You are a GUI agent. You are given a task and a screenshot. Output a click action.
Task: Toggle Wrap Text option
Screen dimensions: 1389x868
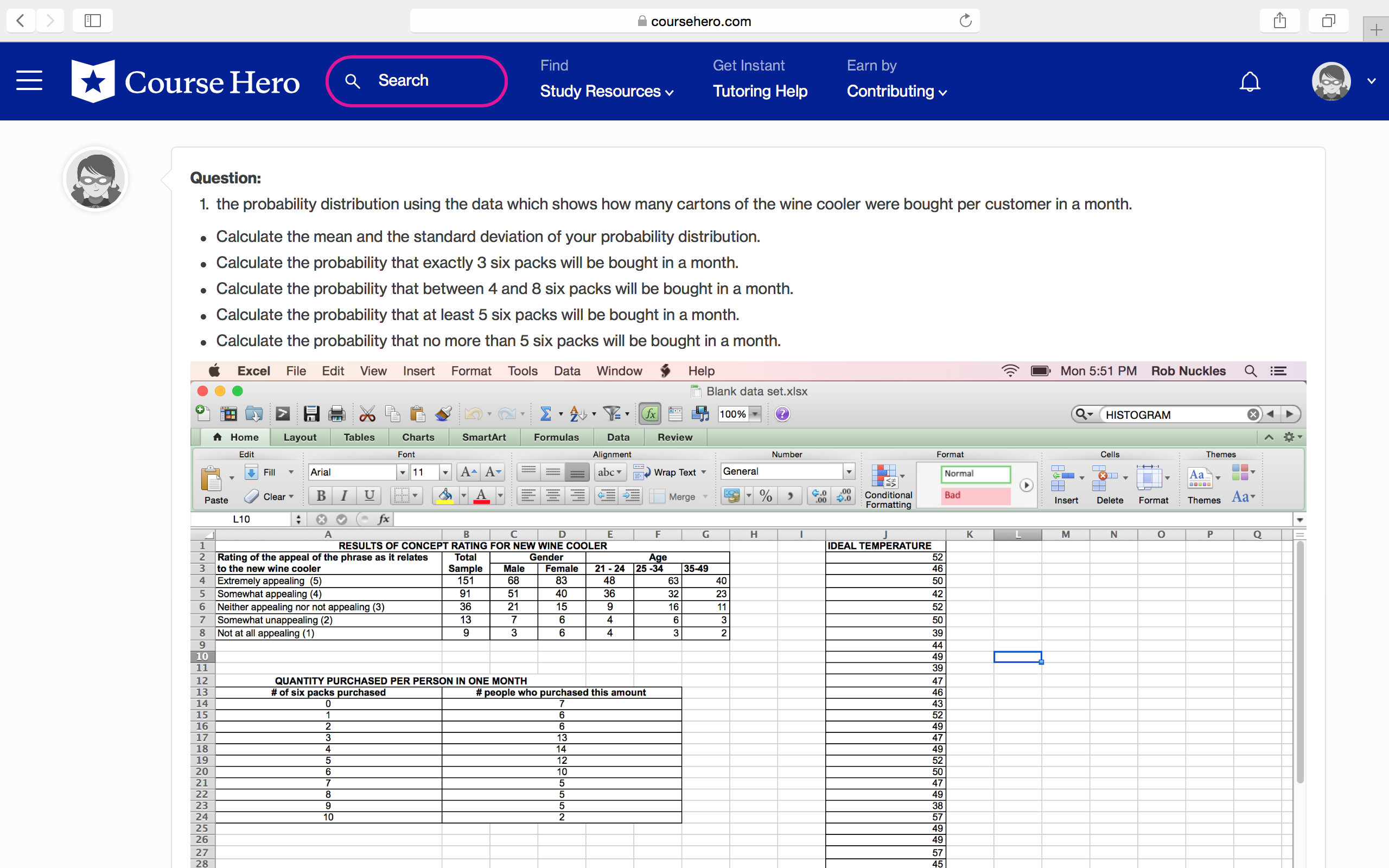[x=670, y=473]
